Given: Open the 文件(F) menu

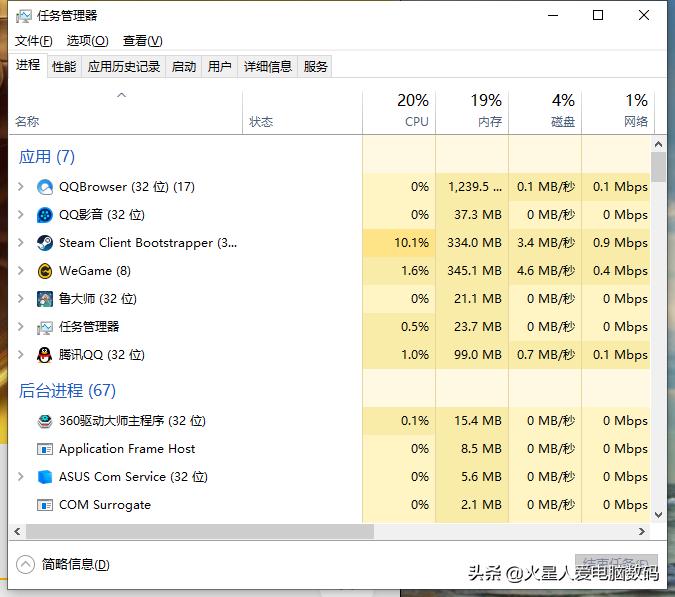Looking at the screenshot, I should point(34,41).
